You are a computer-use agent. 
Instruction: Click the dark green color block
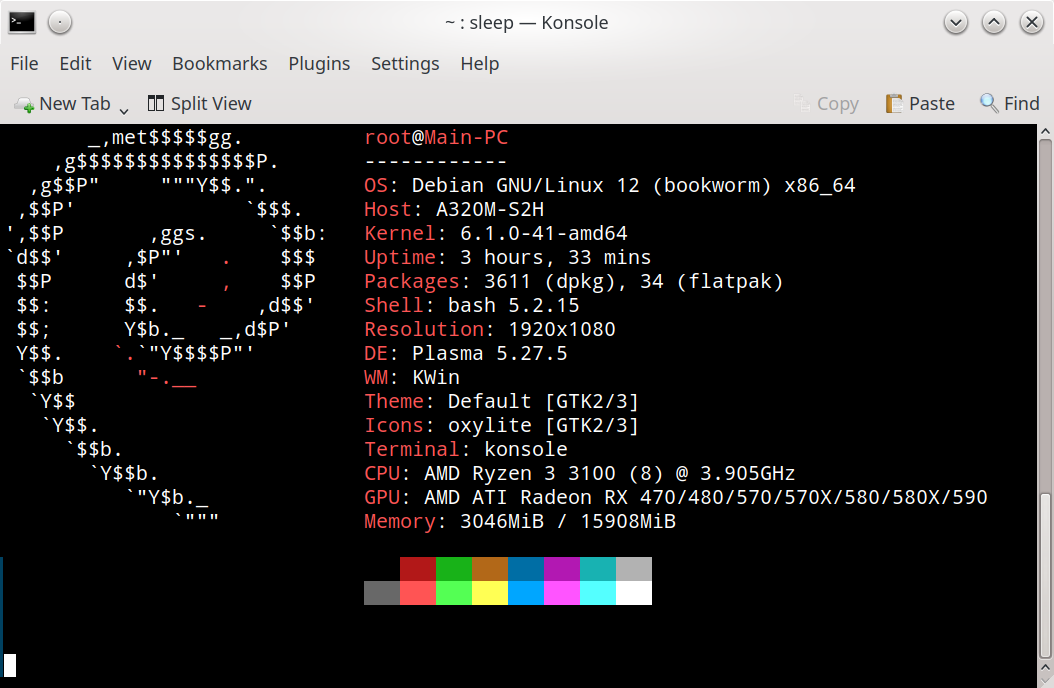point(454,569)
